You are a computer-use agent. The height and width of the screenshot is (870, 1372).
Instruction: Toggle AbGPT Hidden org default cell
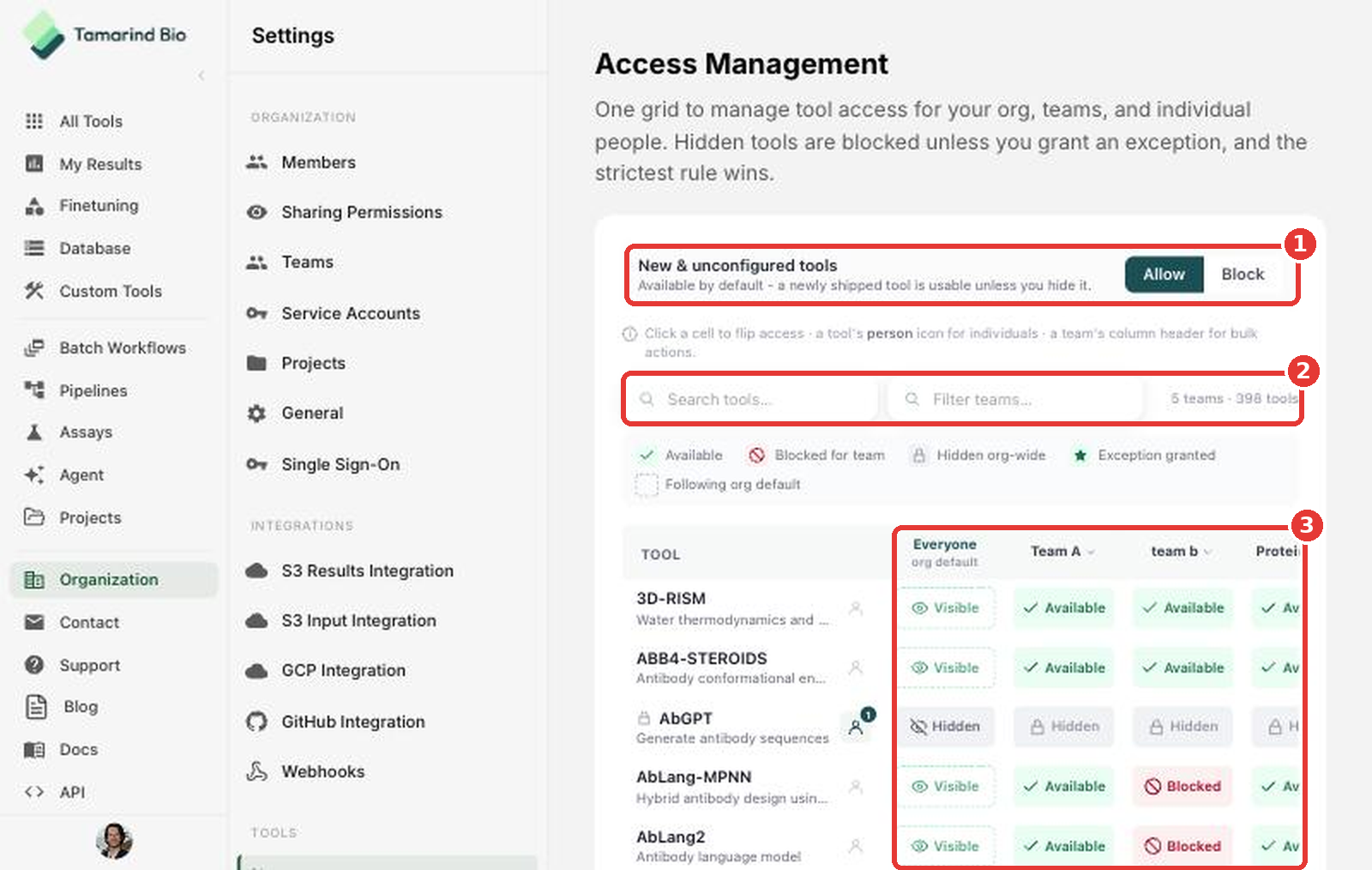[947, 726]
